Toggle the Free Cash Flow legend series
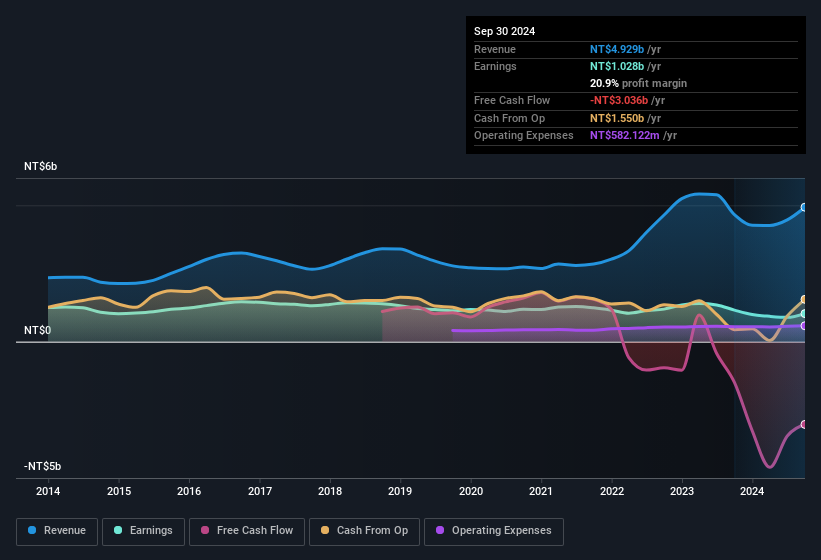 [247, 531]
